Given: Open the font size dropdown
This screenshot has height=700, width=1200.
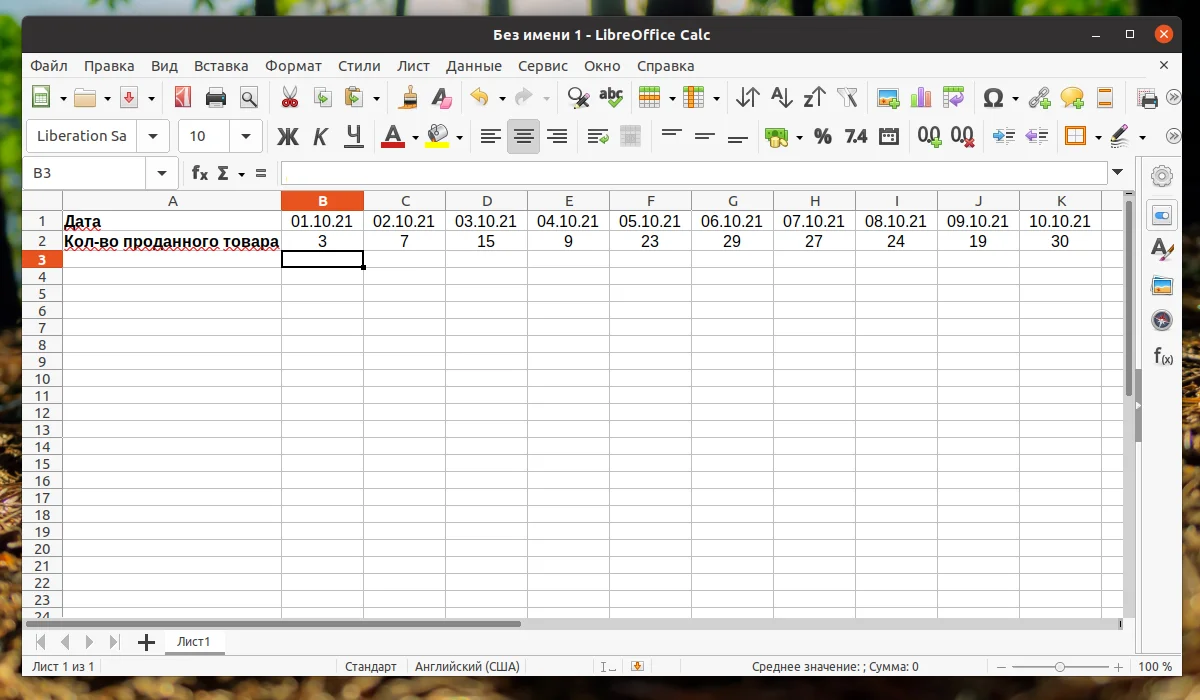Looking at the screenshot, I should (x=246, y=136).
